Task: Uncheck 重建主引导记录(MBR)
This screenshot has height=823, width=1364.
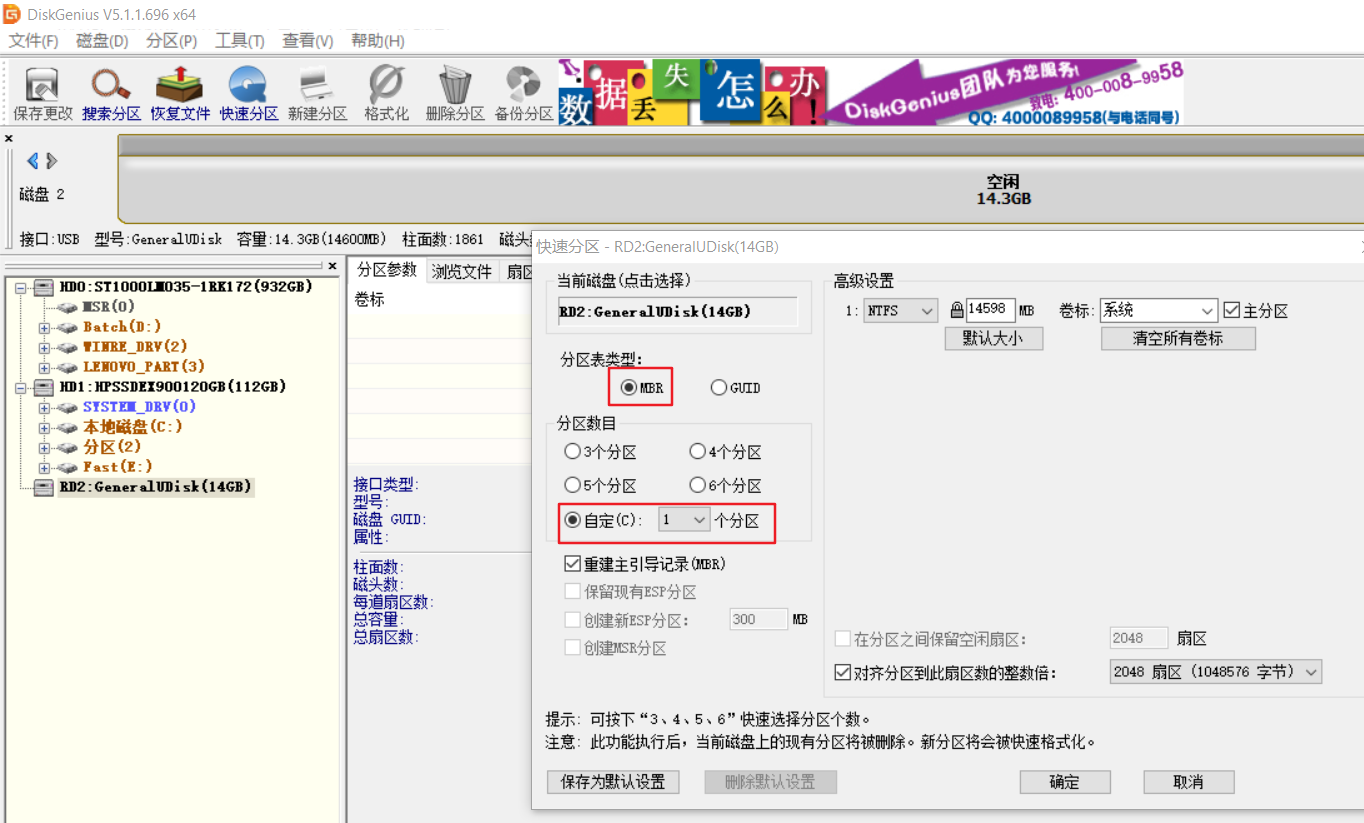Action: (571, 563)
